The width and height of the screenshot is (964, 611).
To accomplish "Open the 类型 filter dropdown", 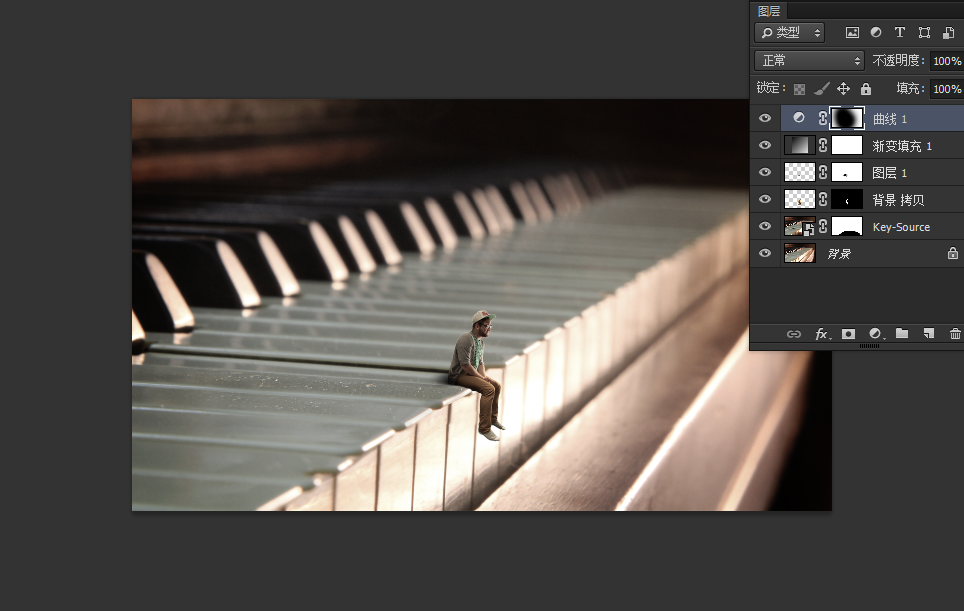I will 789,33.
